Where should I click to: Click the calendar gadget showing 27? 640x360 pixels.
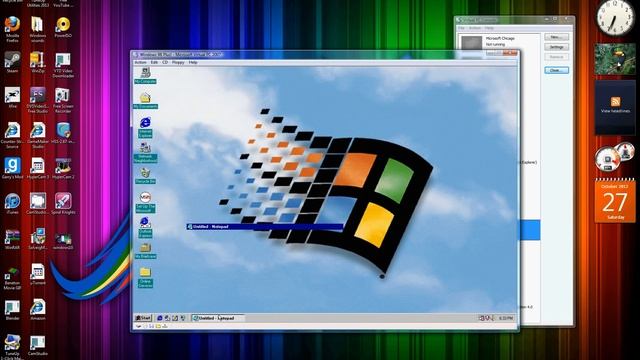(x=615, y=201)
